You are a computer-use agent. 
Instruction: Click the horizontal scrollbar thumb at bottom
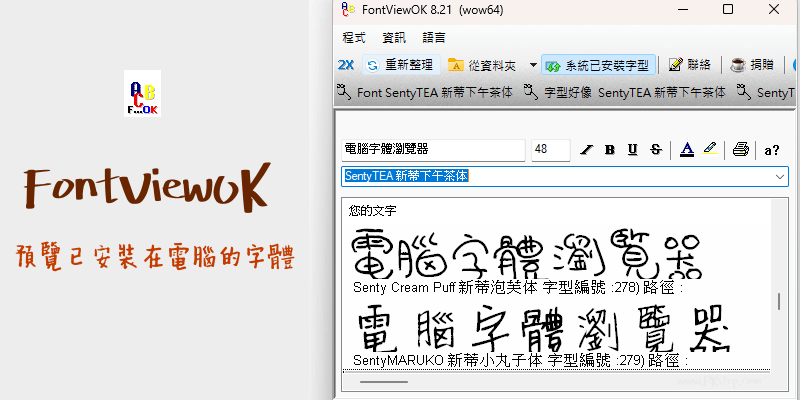pos(384,382)
